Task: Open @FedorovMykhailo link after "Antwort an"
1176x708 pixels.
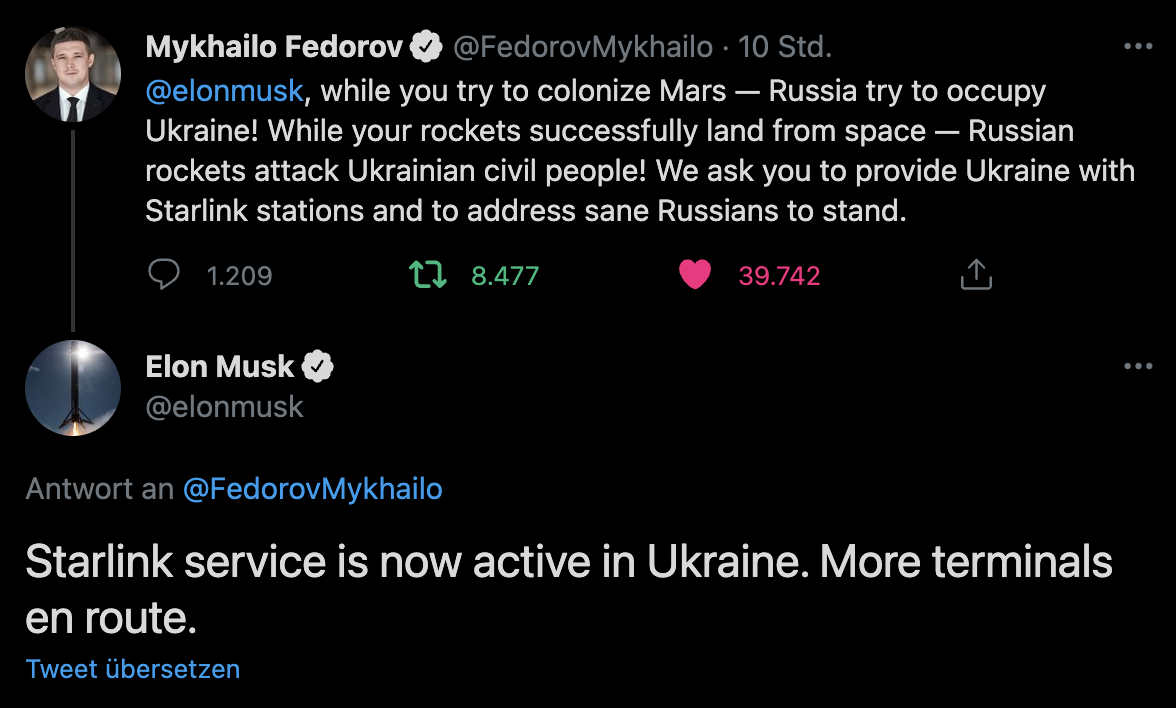Action: (x=312, y=489)
